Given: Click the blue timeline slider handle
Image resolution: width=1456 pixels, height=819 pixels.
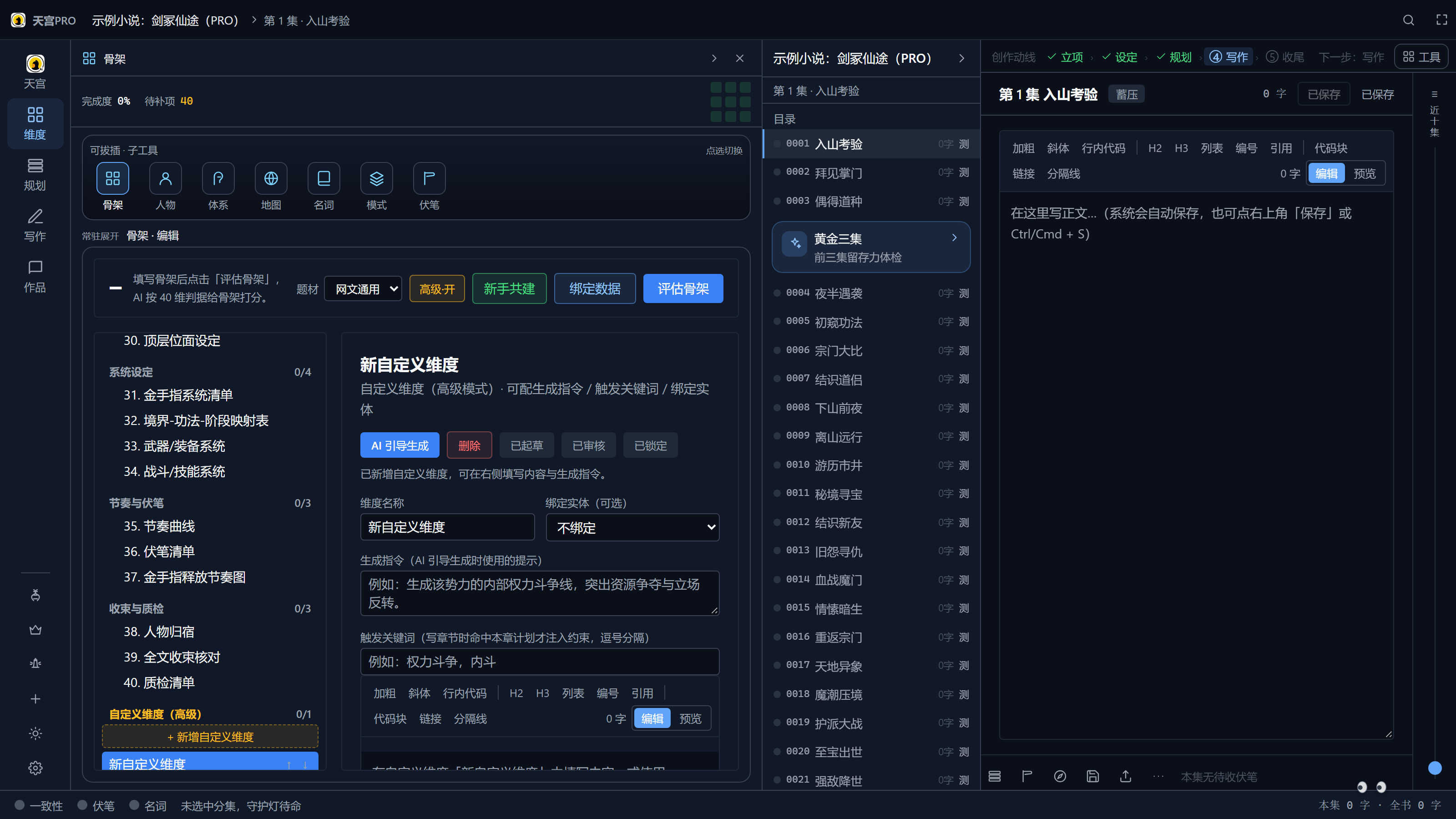Looking at the screenshot, I should [1435, 768].
